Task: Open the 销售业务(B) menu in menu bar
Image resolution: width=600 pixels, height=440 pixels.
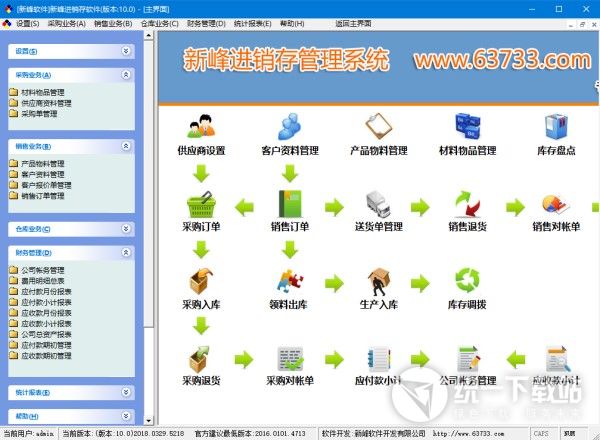Action: (x=113, y=24)
